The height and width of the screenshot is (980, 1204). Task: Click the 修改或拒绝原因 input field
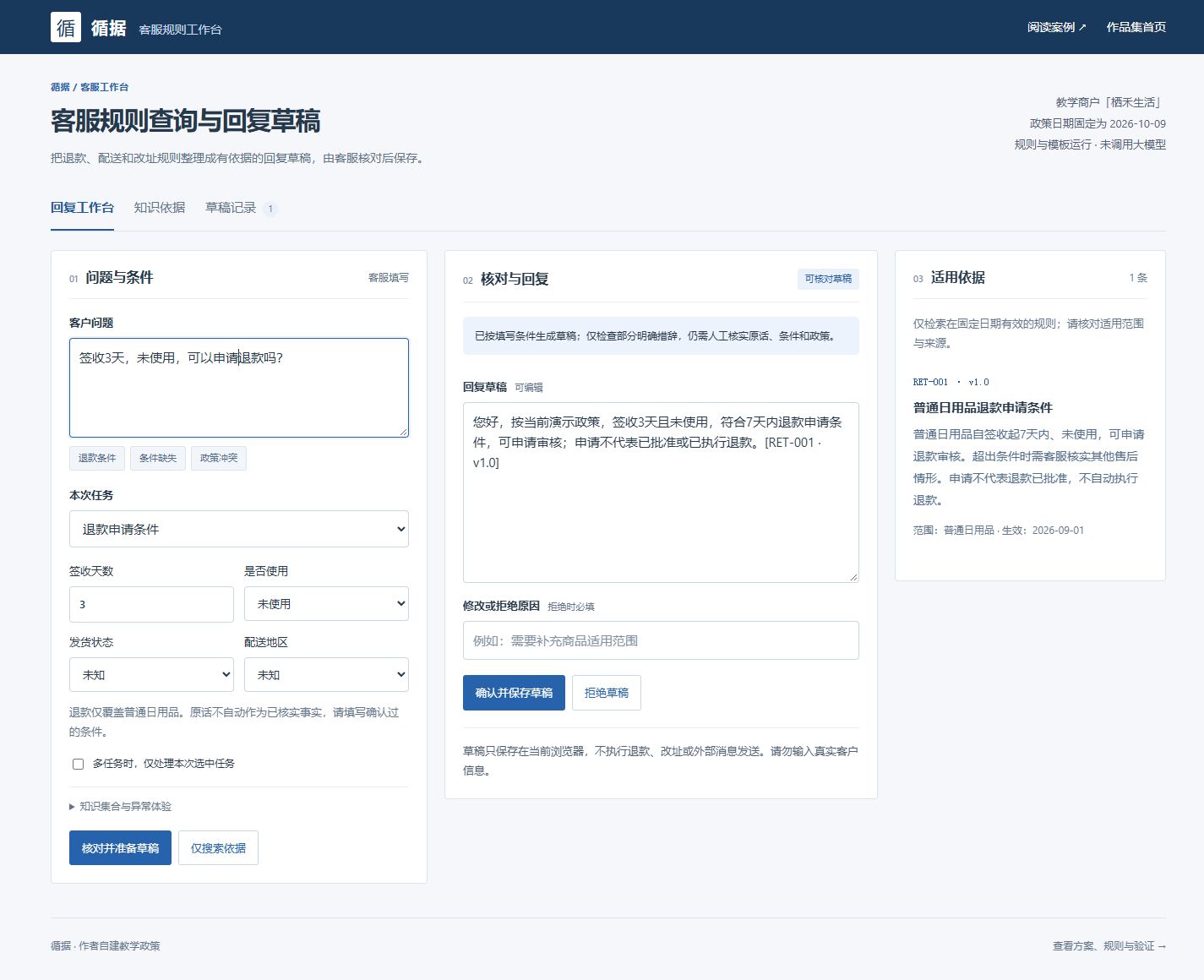[x=661, y=640]
